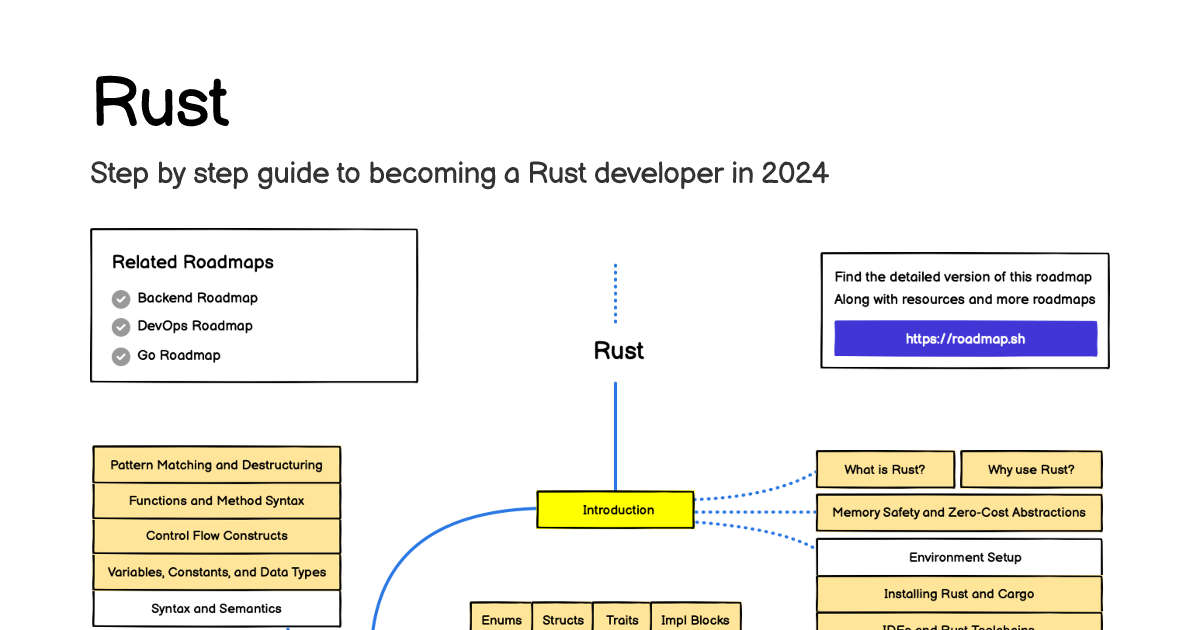Open Functions and Method Syntax topic
The image size is (1200, 630).
[x=216, y=500]
